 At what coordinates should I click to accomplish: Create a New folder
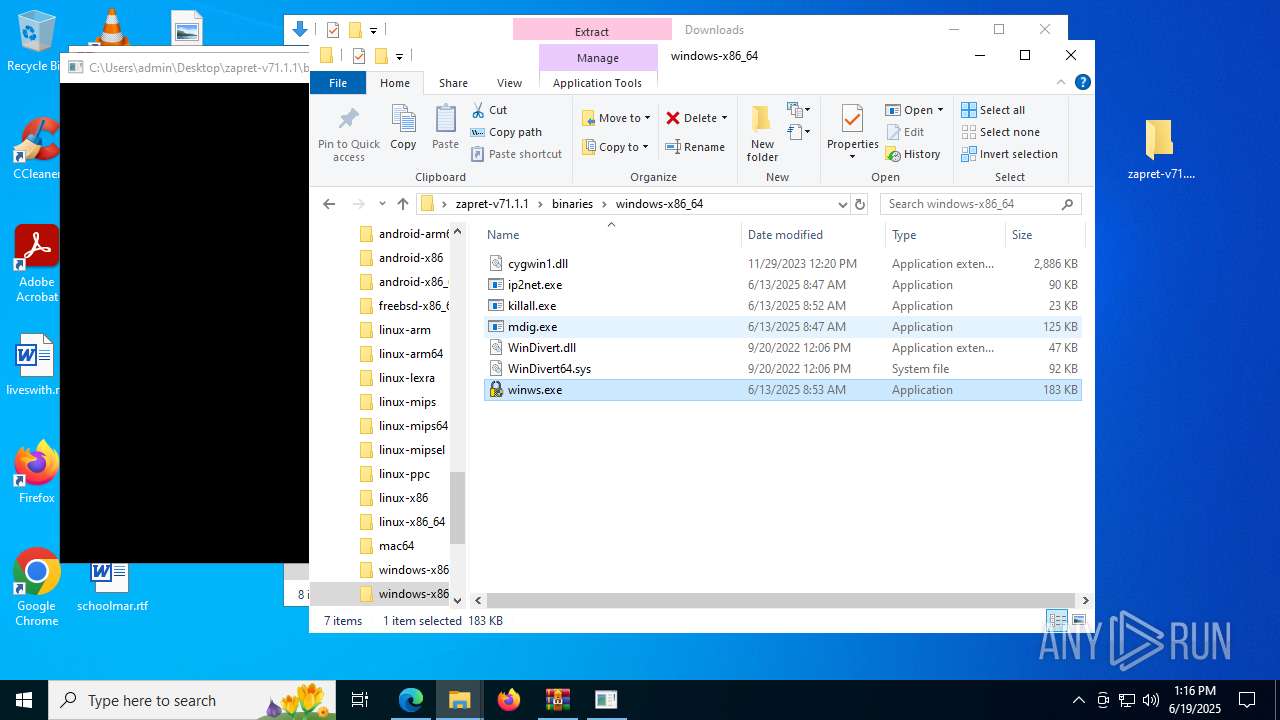762,133
